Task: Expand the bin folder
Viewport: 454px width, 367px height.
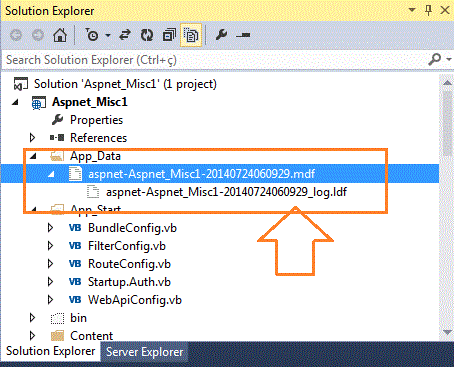Action: click(32, 318)
